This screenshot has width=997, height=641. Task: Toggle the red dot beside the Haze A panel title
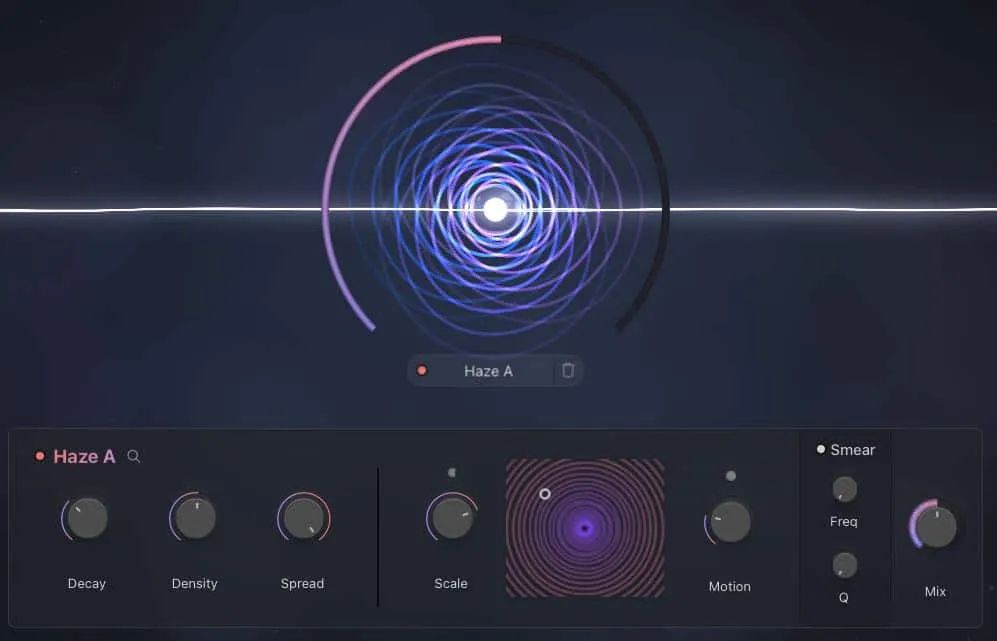(x=39, y=456)
